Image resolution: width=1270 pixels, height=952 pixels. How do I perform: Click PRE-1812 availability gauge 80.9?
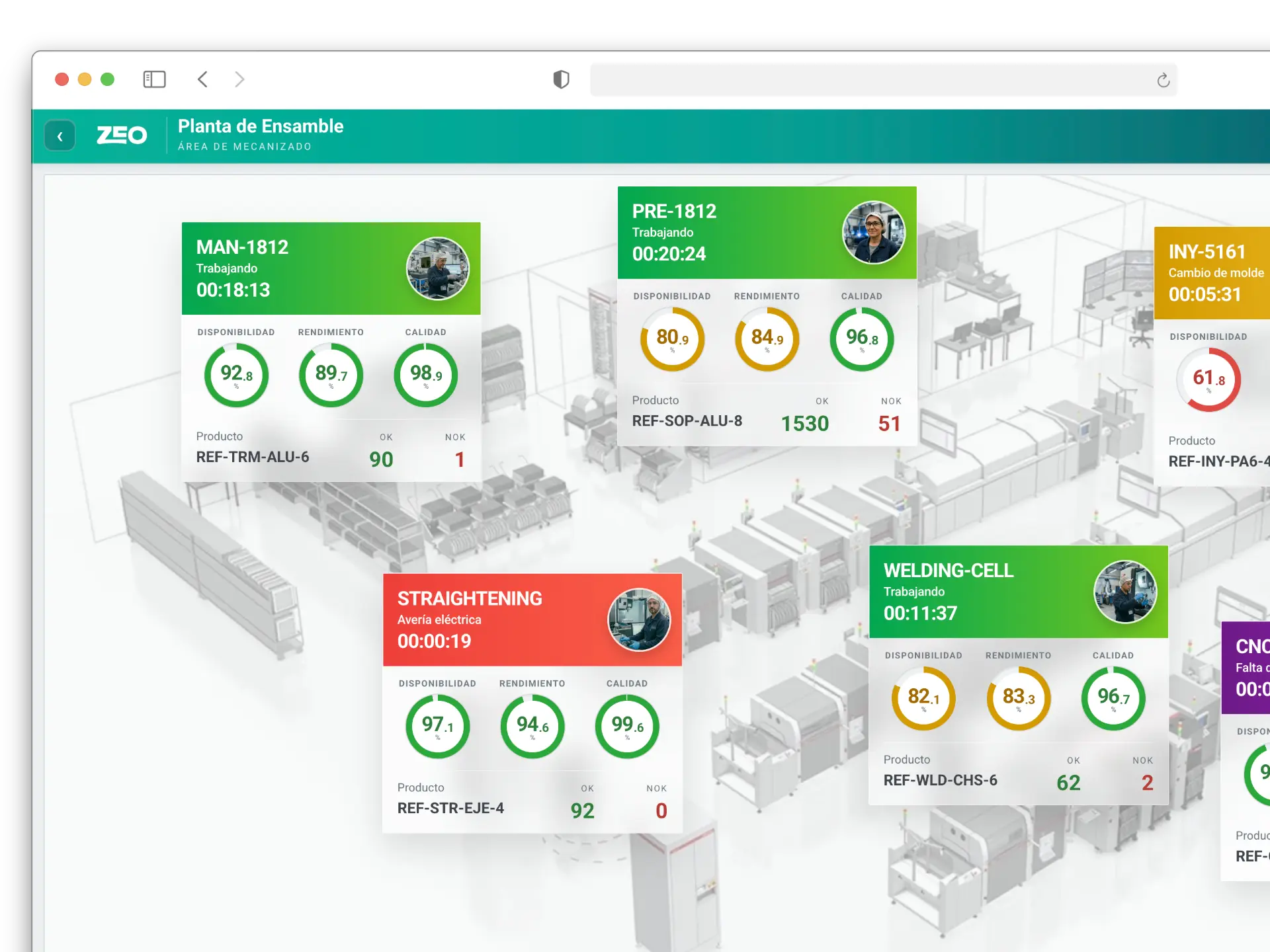pyautogui.click(x=672, y=339)
